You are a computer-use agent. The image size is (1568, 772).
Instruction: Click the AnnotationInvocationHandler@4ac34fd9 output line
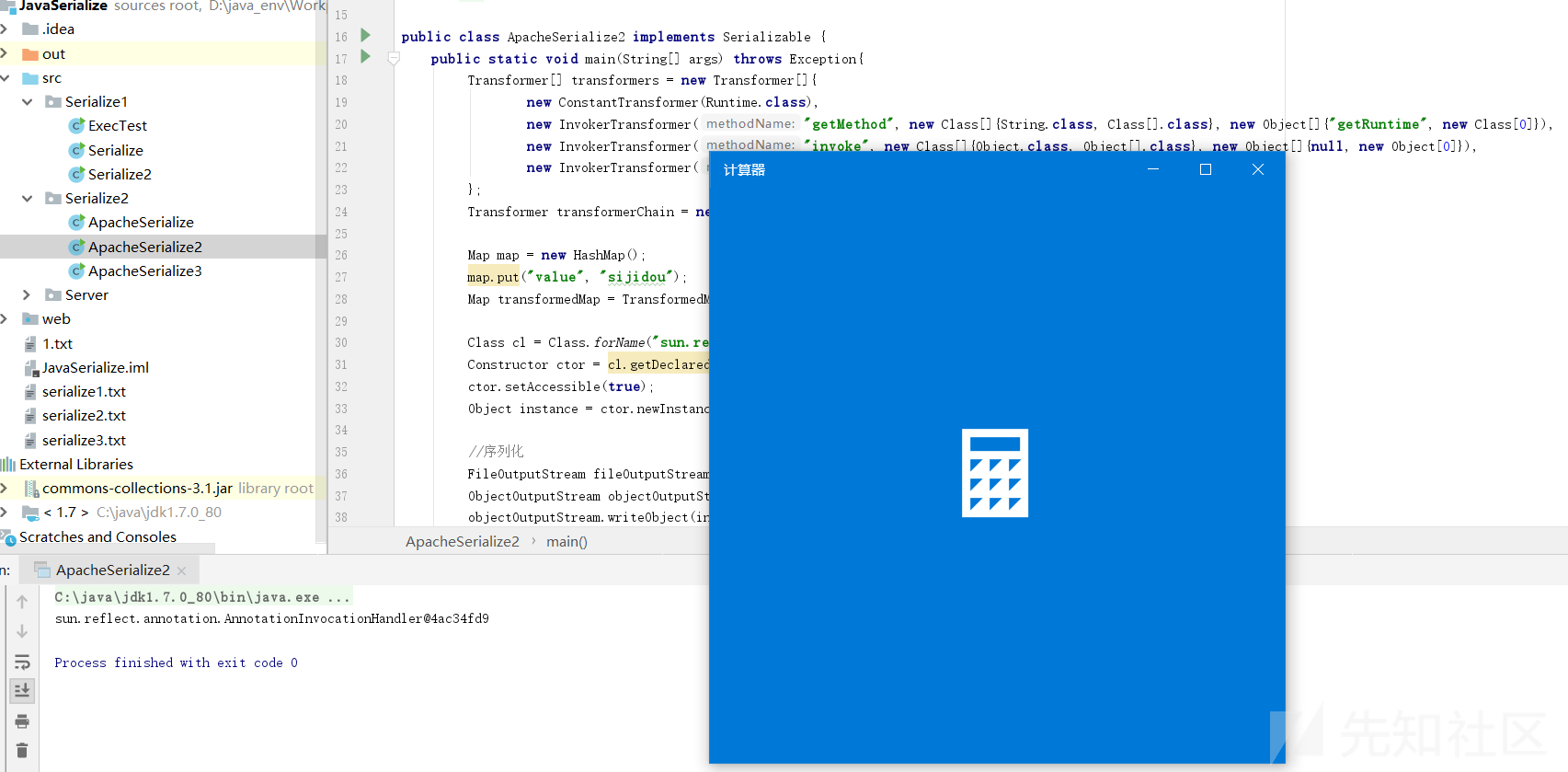tap(272, 618)
